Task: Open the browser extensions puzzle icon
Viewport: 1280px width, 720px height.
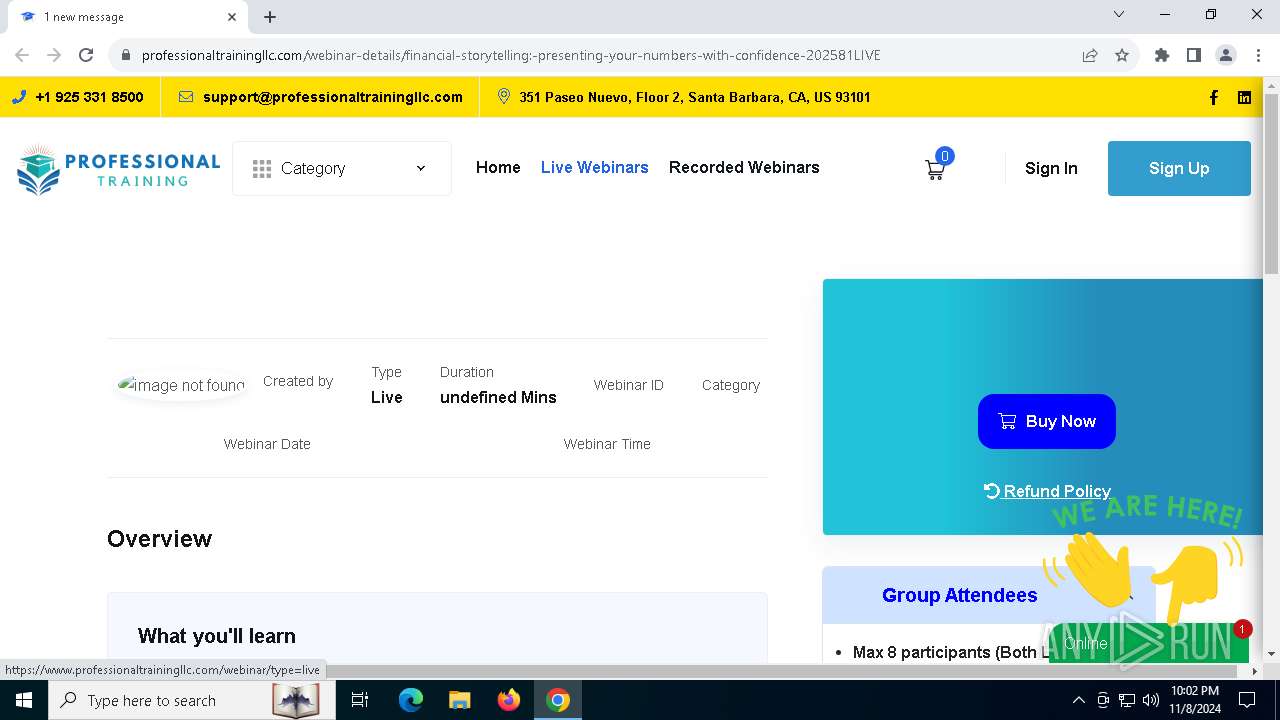Action: point(1162,55)
